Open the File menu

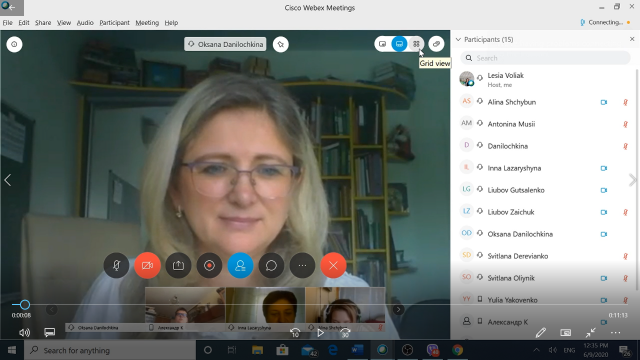[x=7, y=23]
